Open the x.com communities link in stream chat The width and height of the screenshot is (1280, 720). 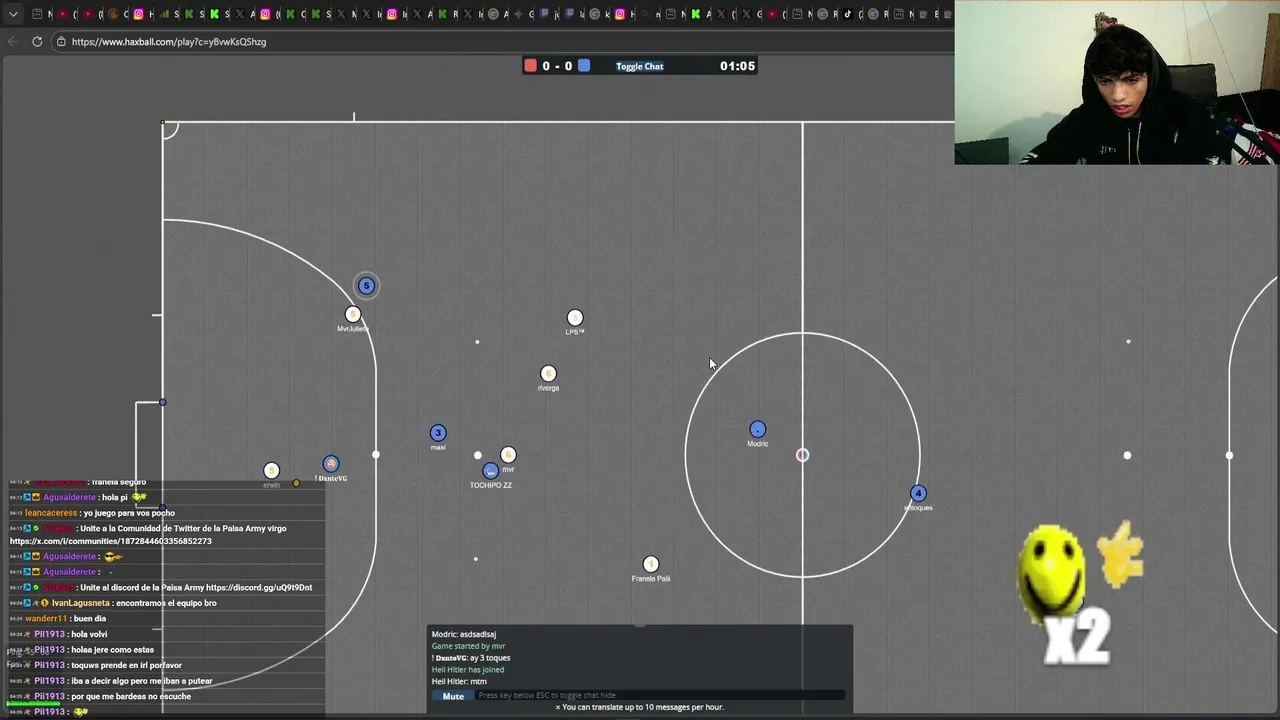point(111,541)
